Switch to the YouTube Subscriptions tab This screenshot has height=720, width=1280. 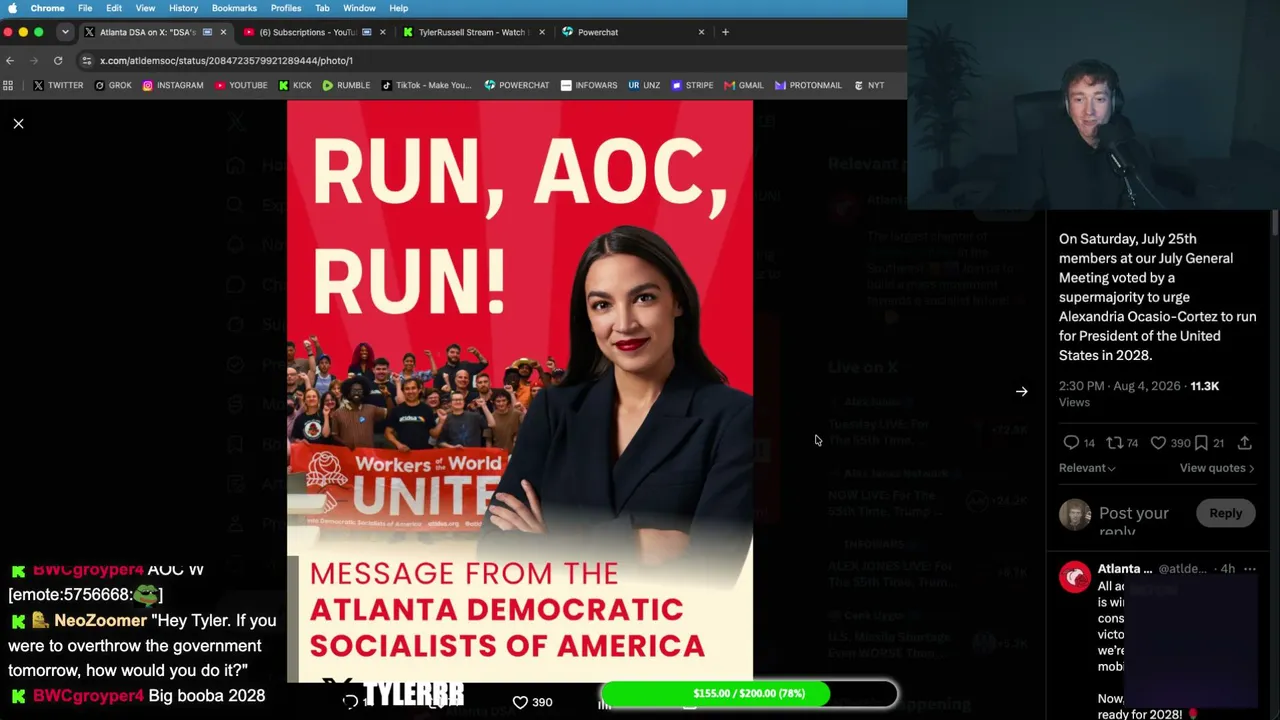point(313,32)
